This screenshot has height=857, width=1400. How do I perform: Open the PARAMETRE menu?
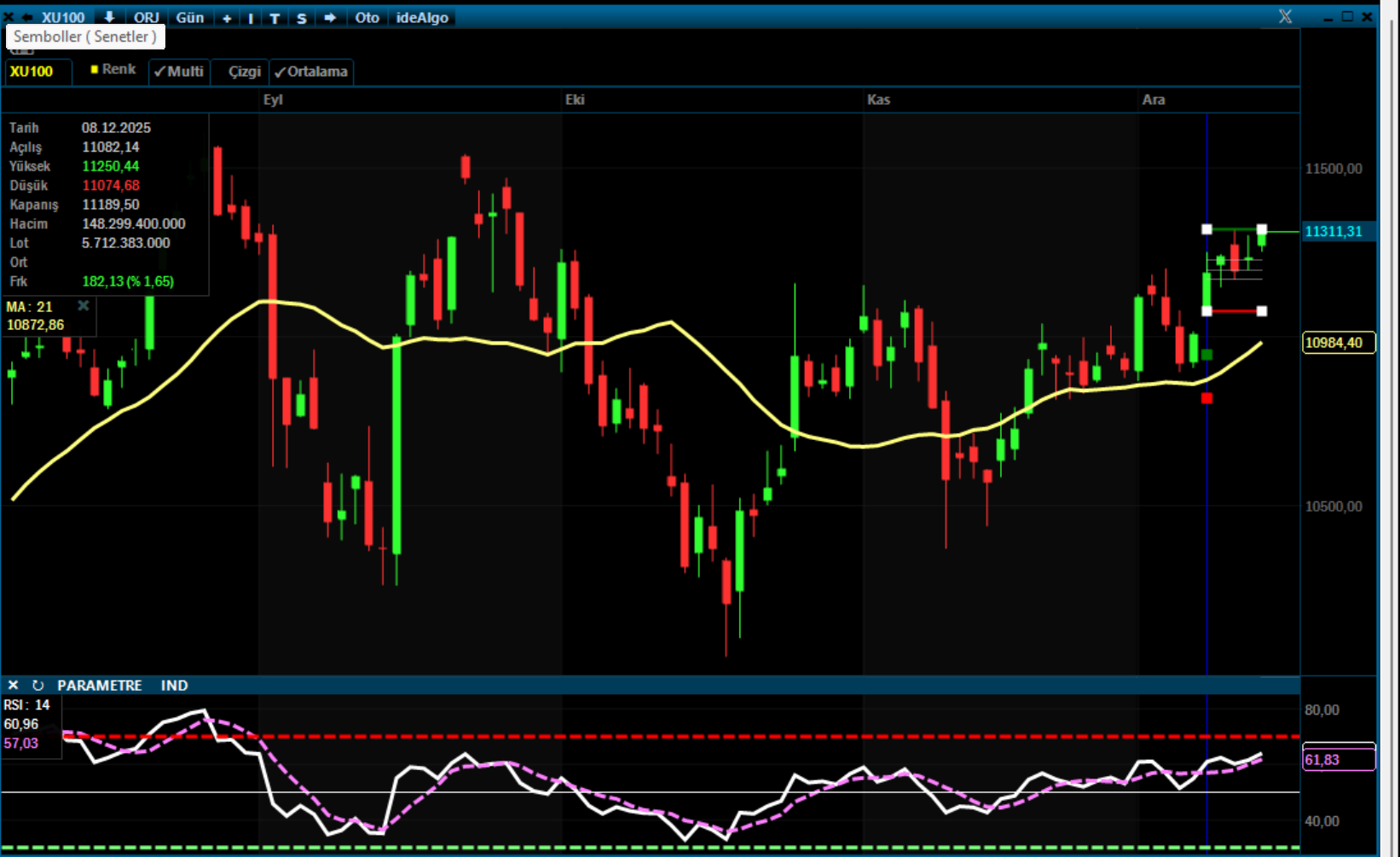pos(99,686)
